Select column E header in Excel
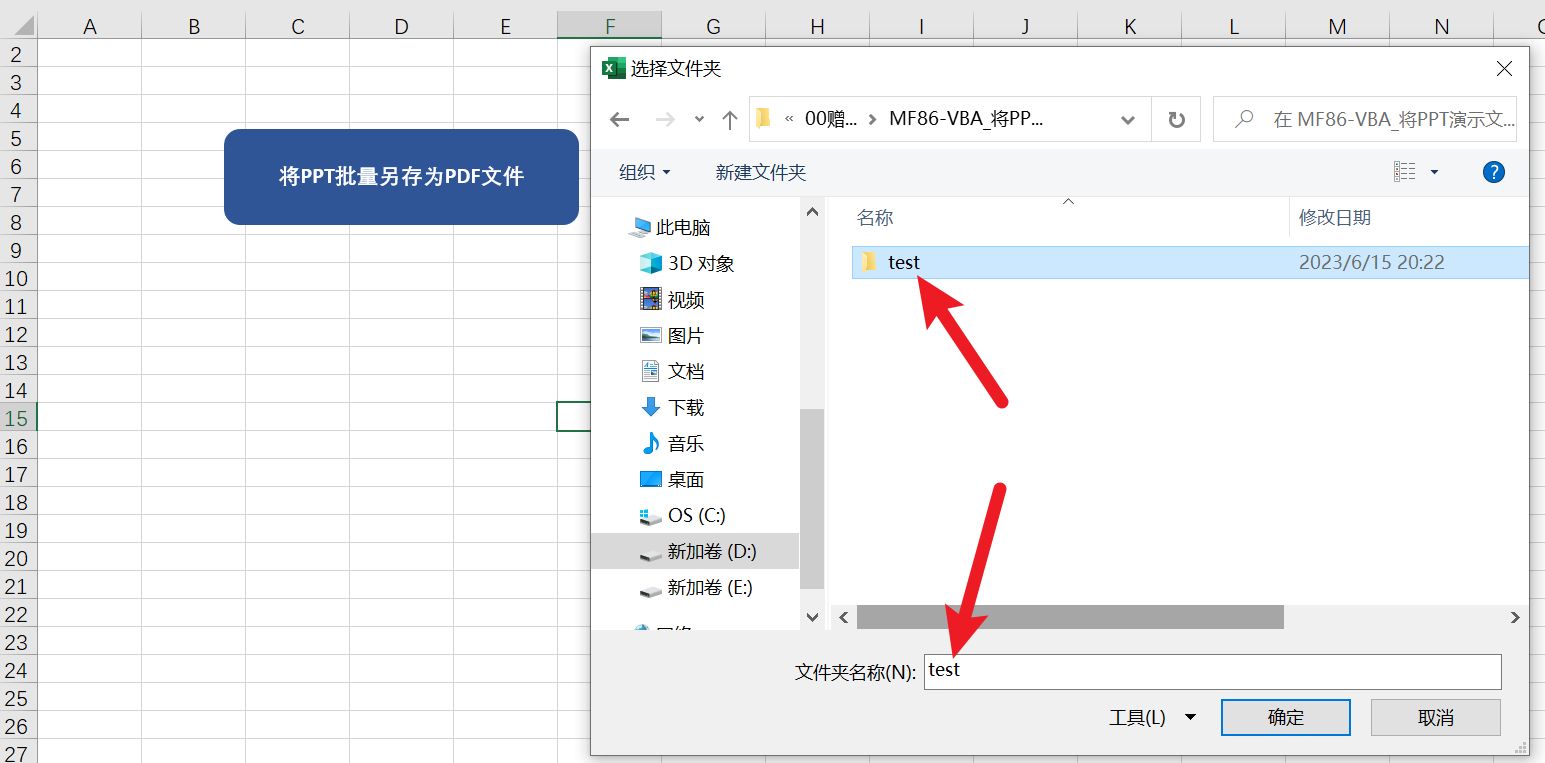This screenshot has height=763, width=1545. tap(506, 26)
